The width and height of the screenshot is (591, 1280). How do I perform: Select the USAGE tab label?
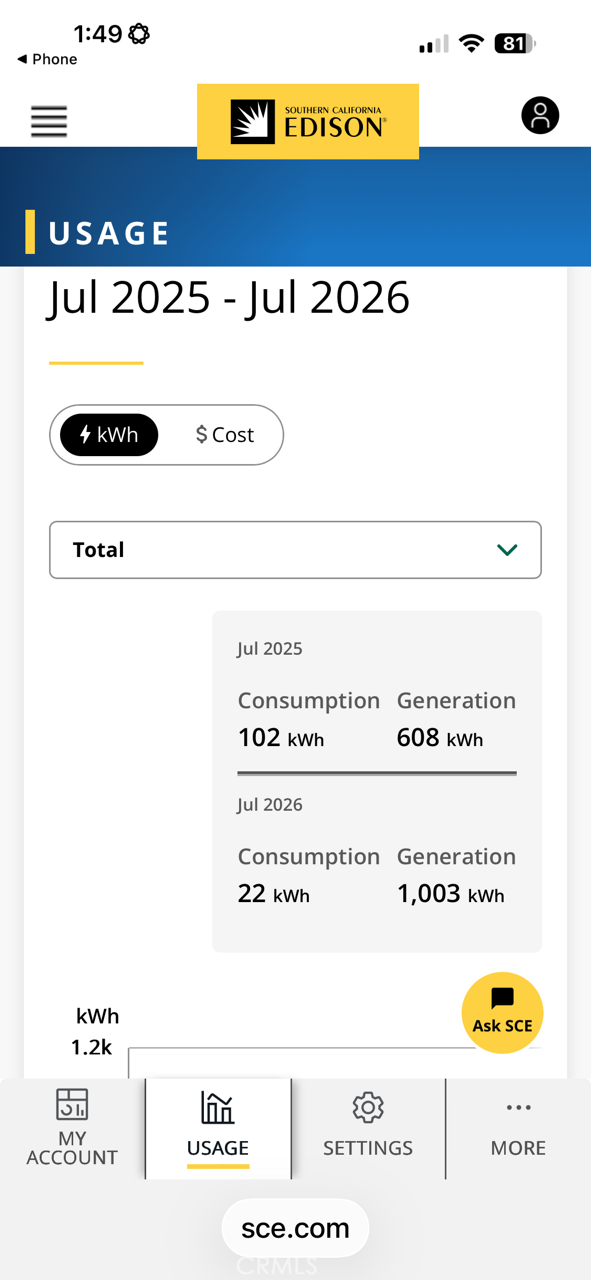point(218,1148)
